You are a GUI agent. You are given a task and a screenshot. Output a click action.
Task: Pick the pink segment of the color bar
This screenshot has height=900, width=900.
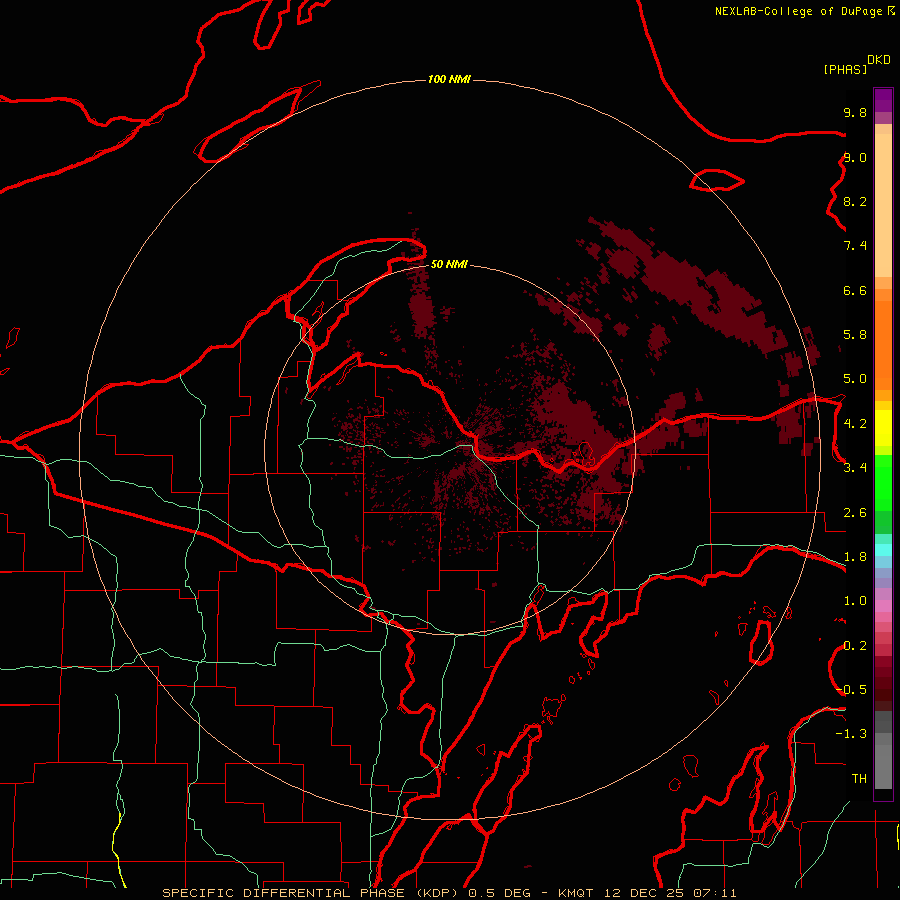[x=883, y=606]
